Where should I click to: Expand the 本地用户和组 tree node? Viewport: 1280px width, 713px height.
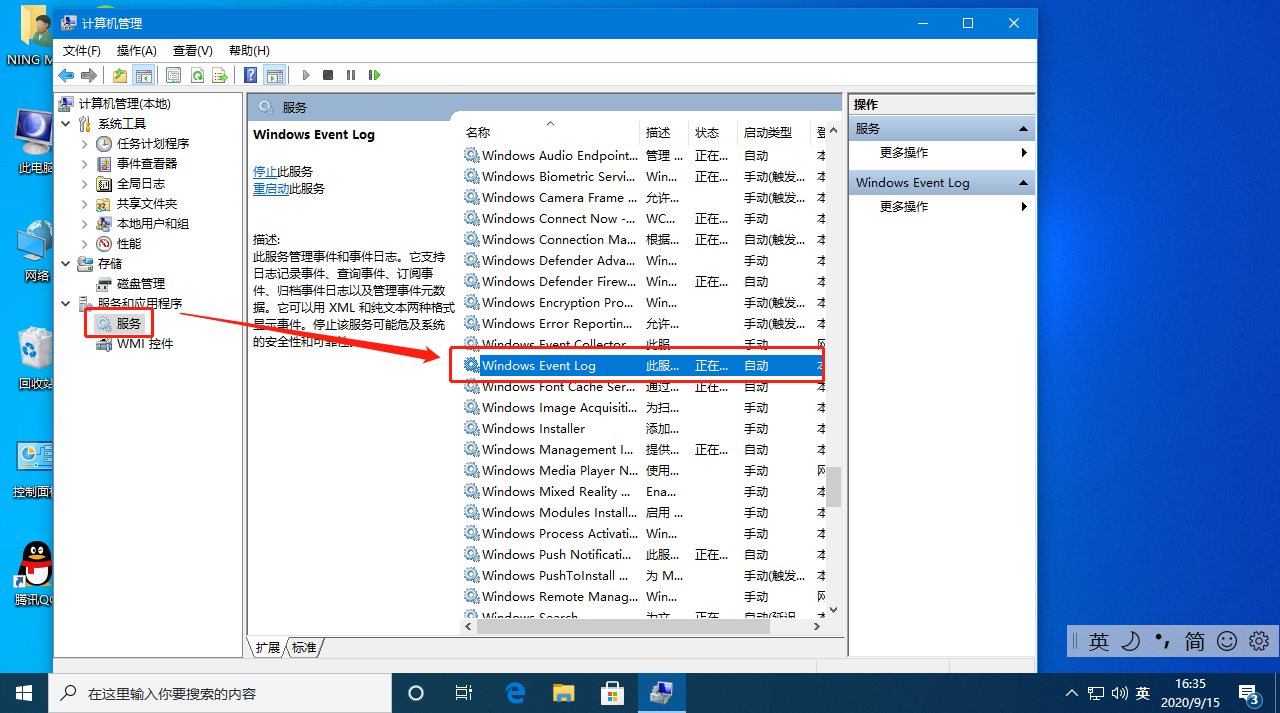[x=85, y=224]
